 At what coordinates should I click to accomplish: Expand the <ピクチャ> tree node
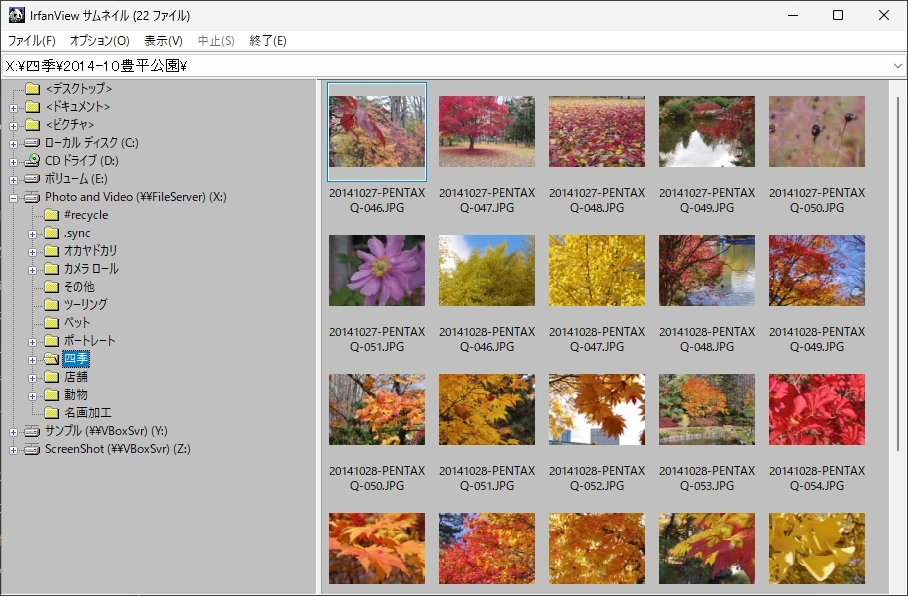[x=13, y=126]
